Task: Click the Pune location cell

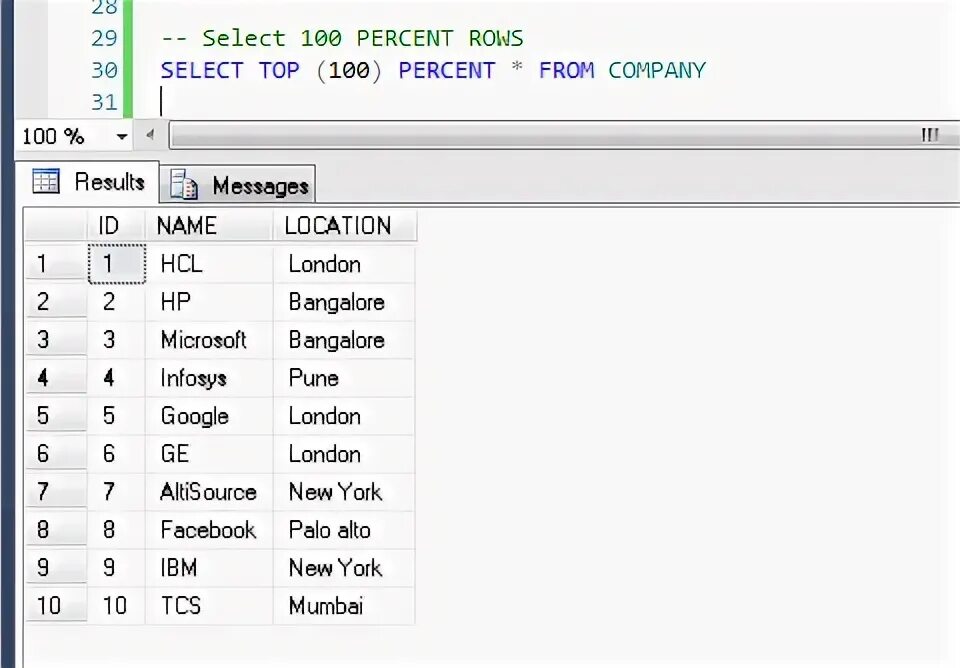Action: coord(343,378)
